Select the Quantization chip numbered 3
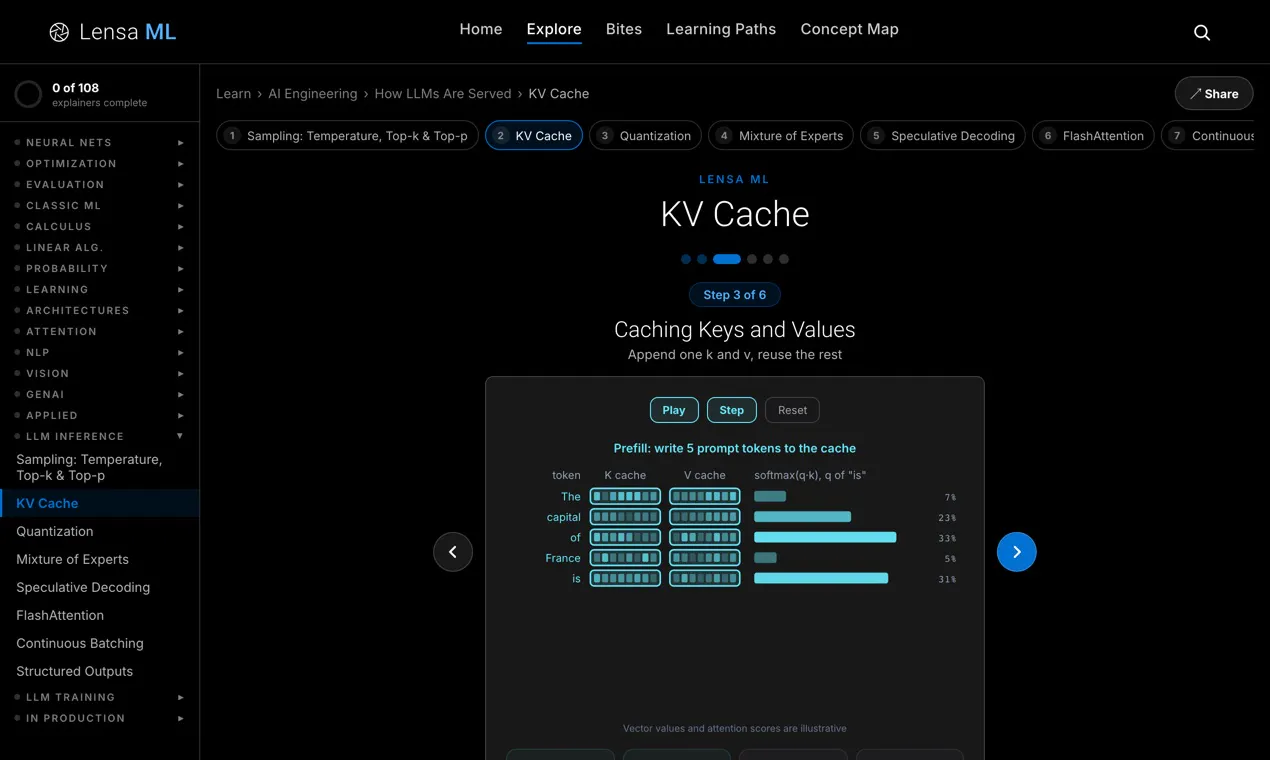 [645, 135]
